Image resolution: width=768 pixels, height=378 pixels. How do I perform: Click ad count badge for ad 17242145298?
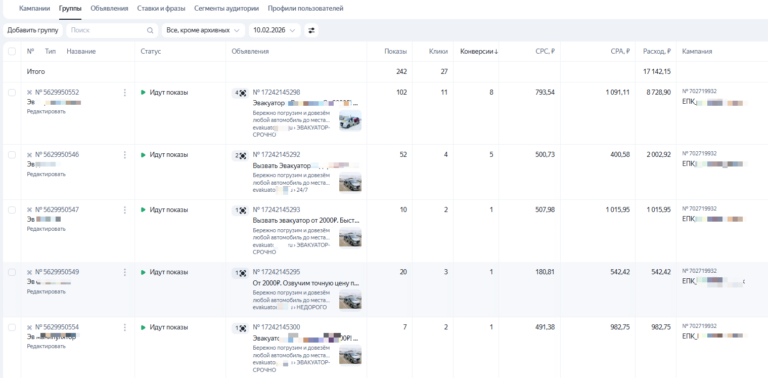(240, 93)
